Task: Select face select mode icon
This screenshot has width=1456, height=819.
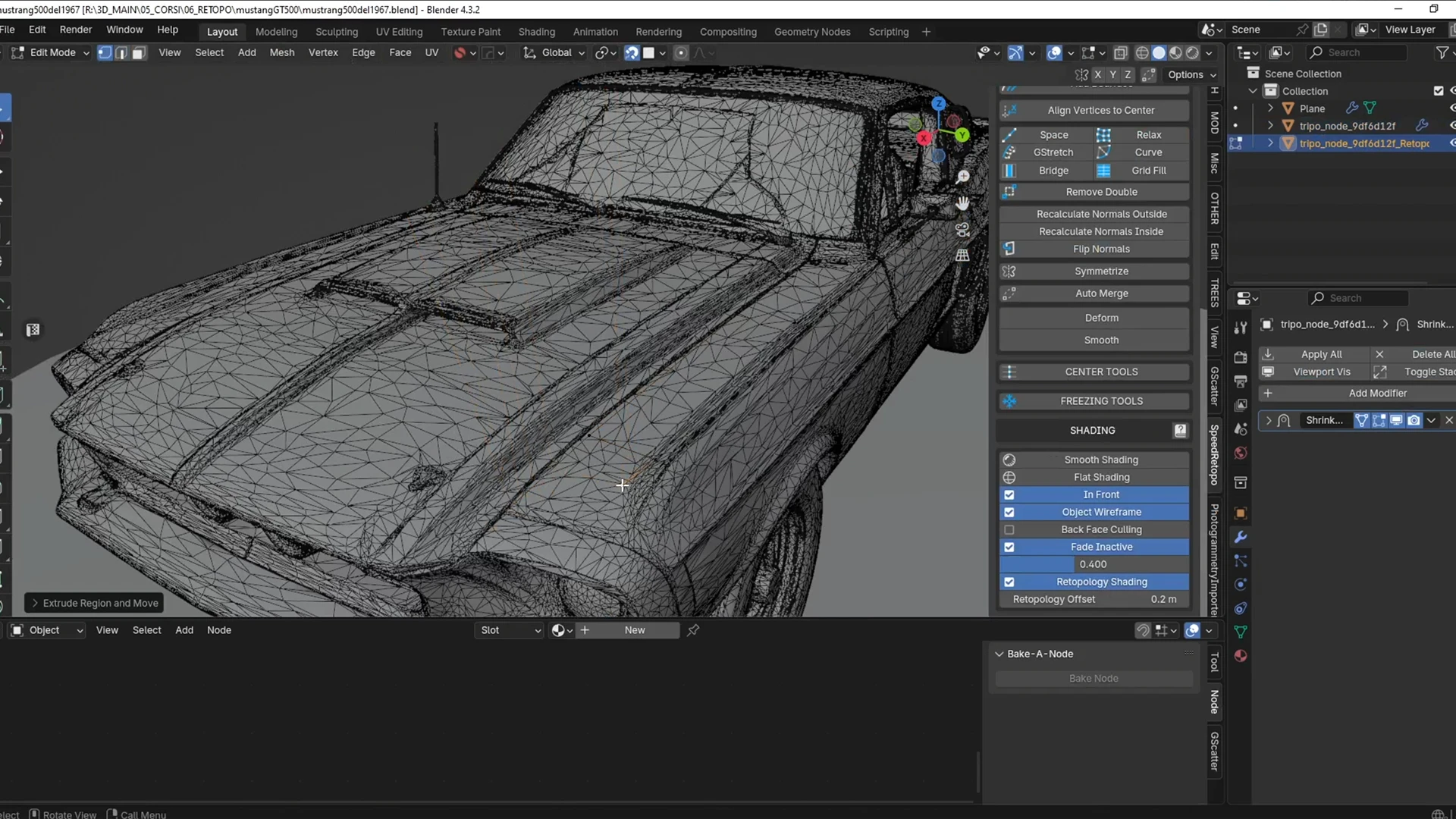Action: point(138,53)
